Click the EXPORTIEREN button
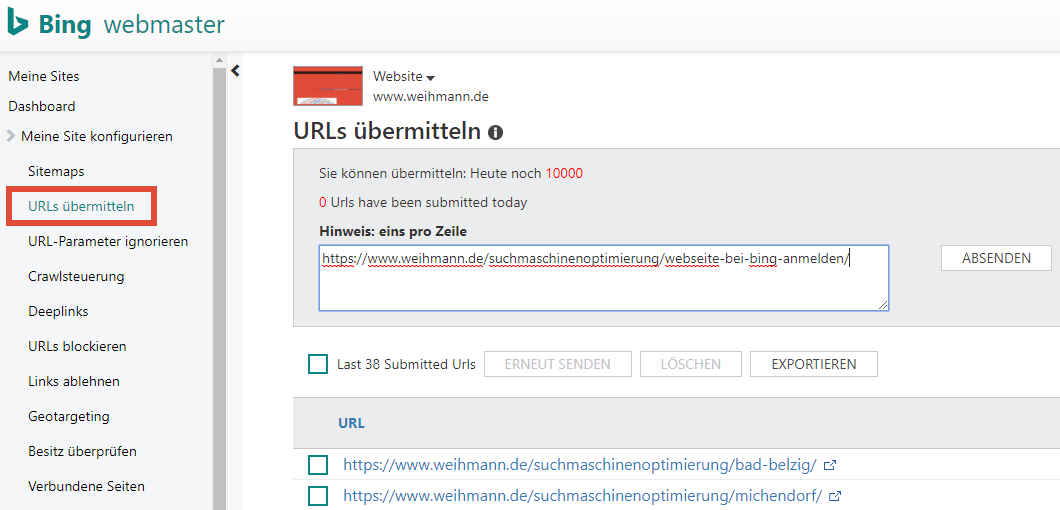Screen dimensions: 1060x510 (814, 364)
